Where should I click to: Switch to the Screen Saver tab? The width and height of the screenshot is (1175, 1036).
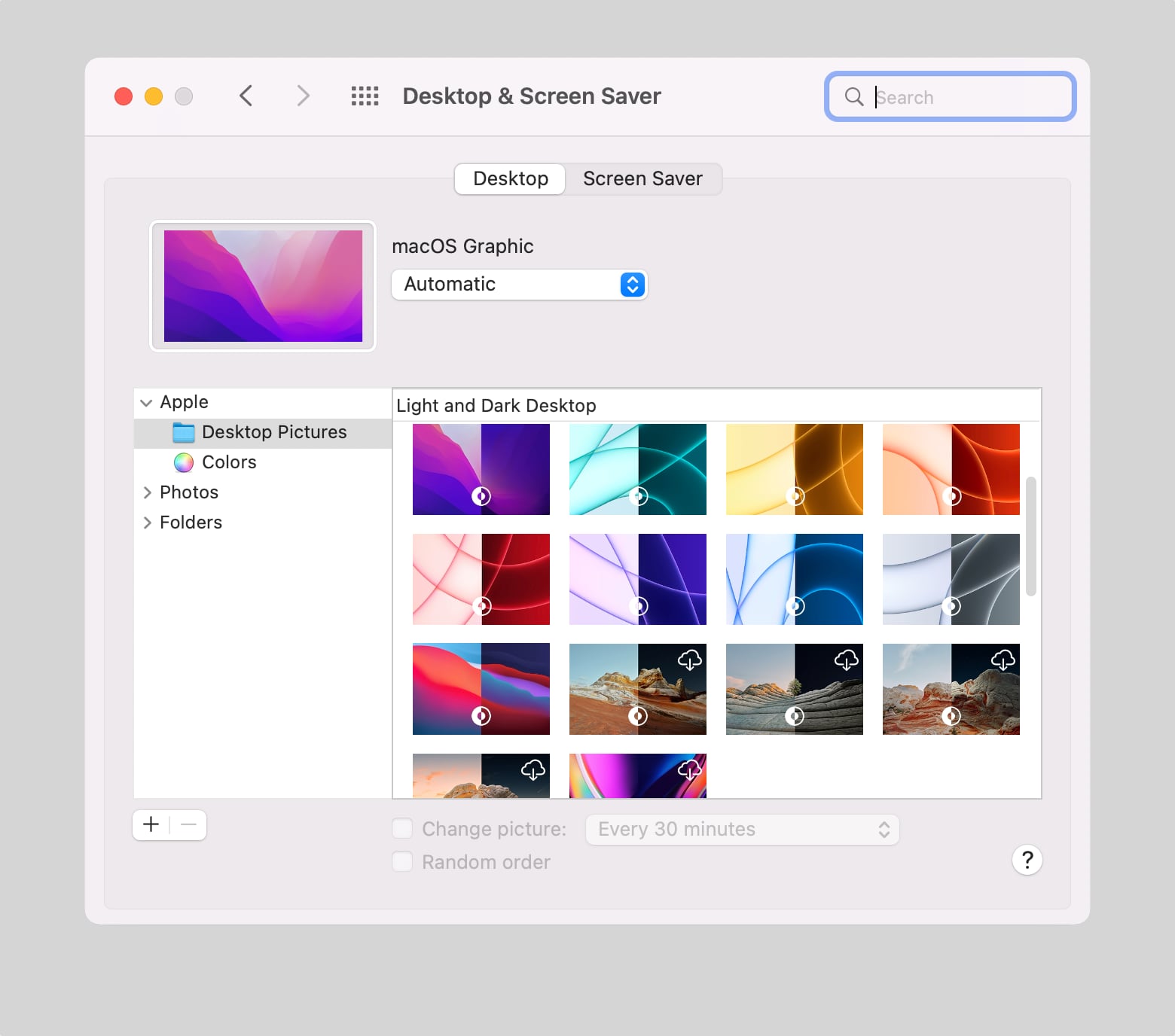point(642,179)
